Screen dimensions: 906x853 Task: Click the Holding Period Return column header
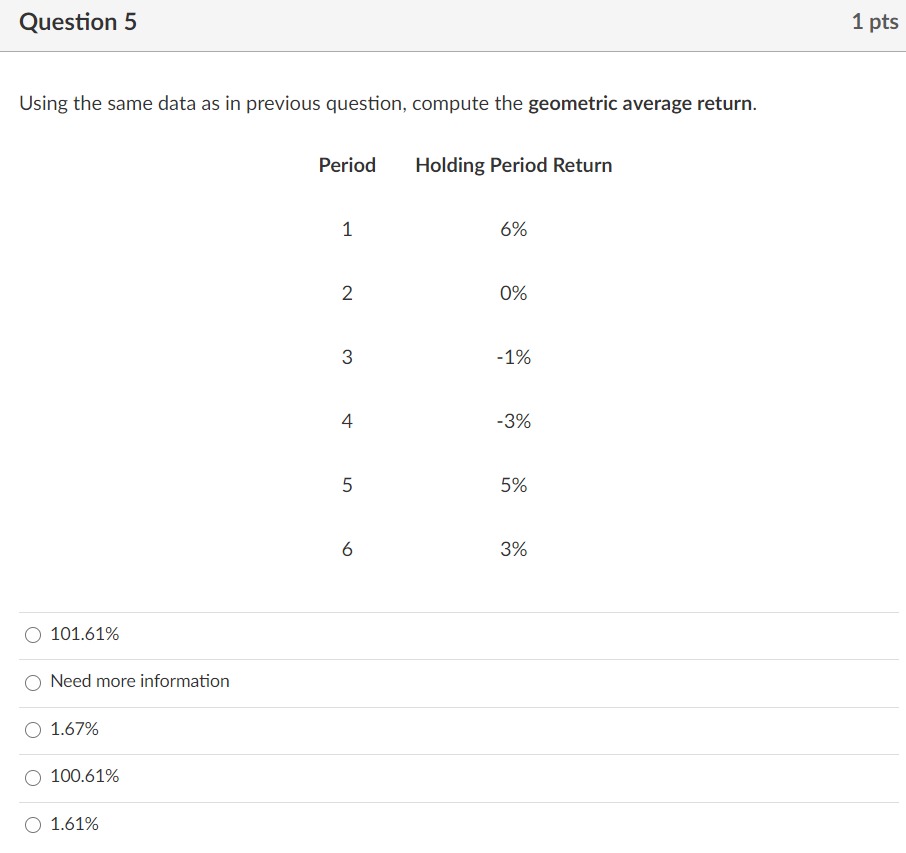(x=514, y=165)
